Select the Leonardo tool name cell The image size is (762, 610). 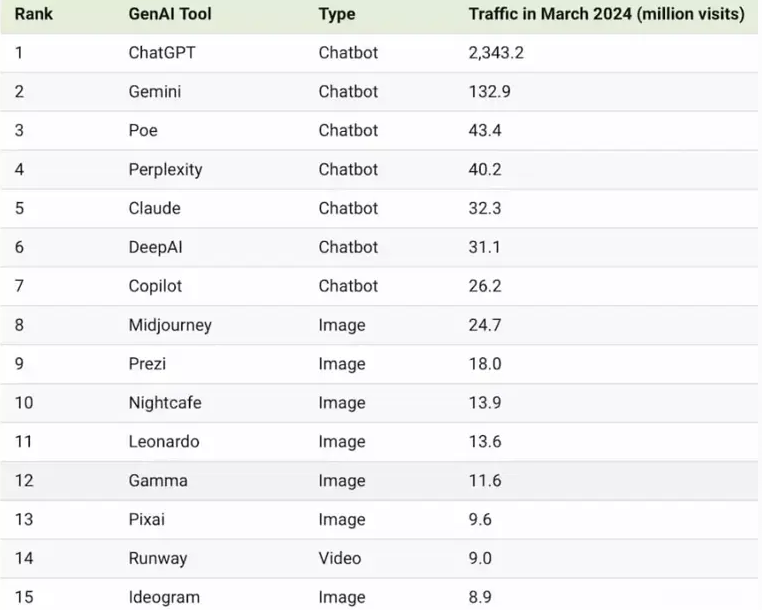[x=164, y=442]
